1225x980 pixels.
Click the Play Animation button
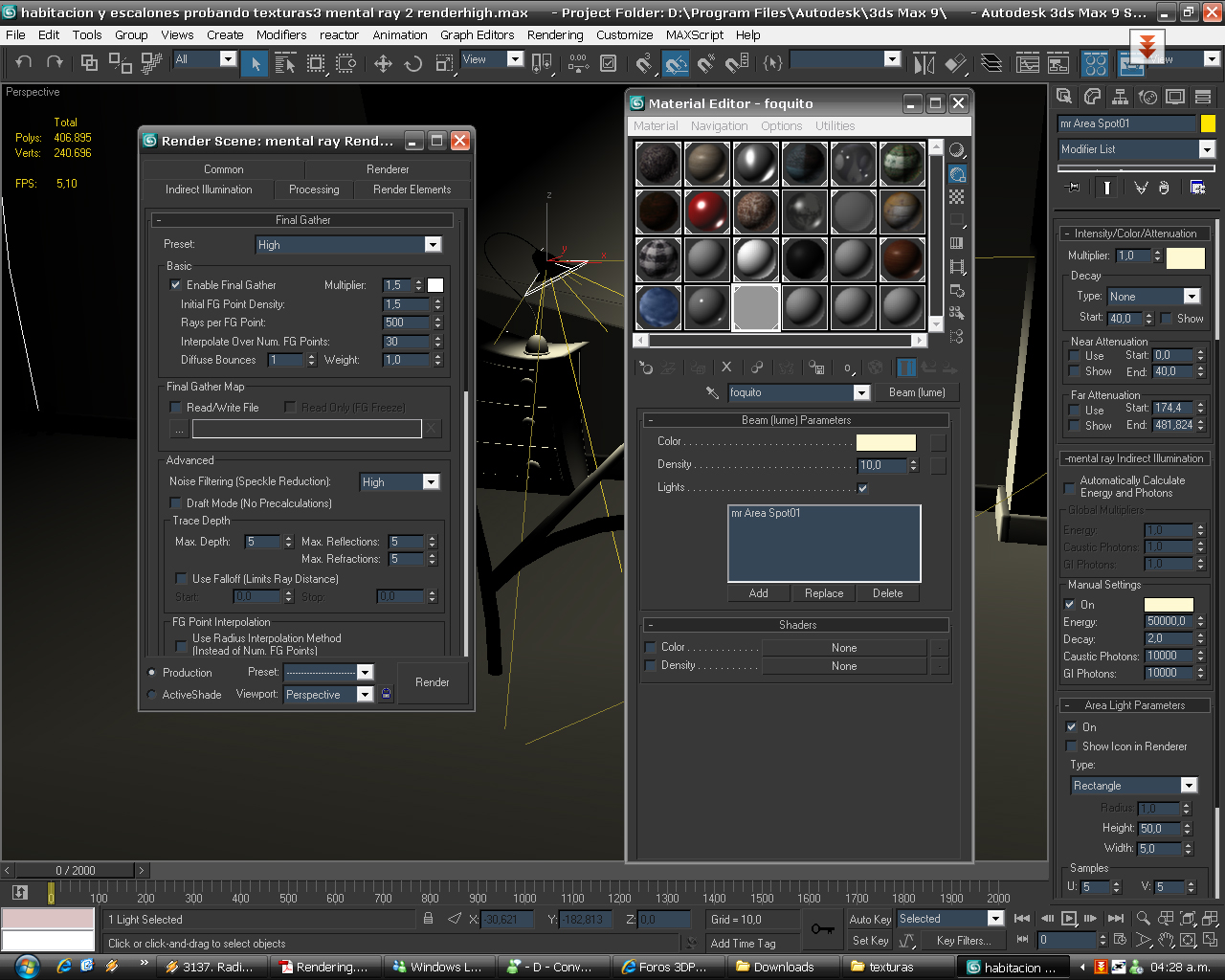pyautogui.click(x=1069, y=919)
